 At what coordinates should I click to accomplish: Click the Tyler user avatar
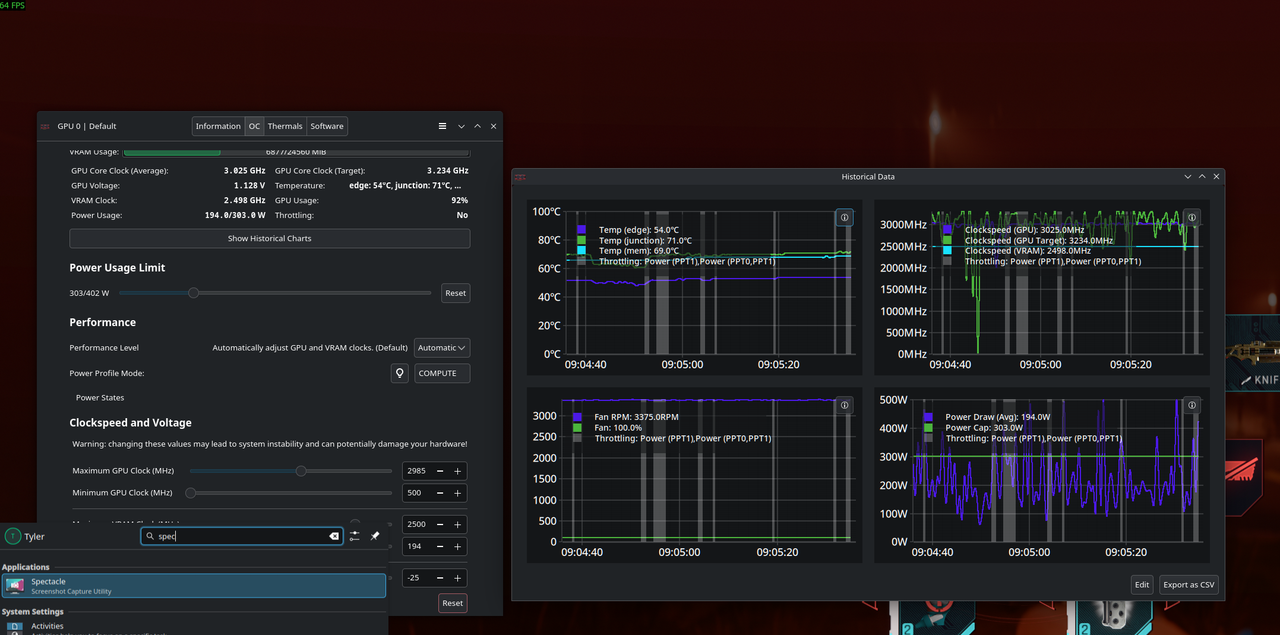pyautogui.click(x=12, y=536)
